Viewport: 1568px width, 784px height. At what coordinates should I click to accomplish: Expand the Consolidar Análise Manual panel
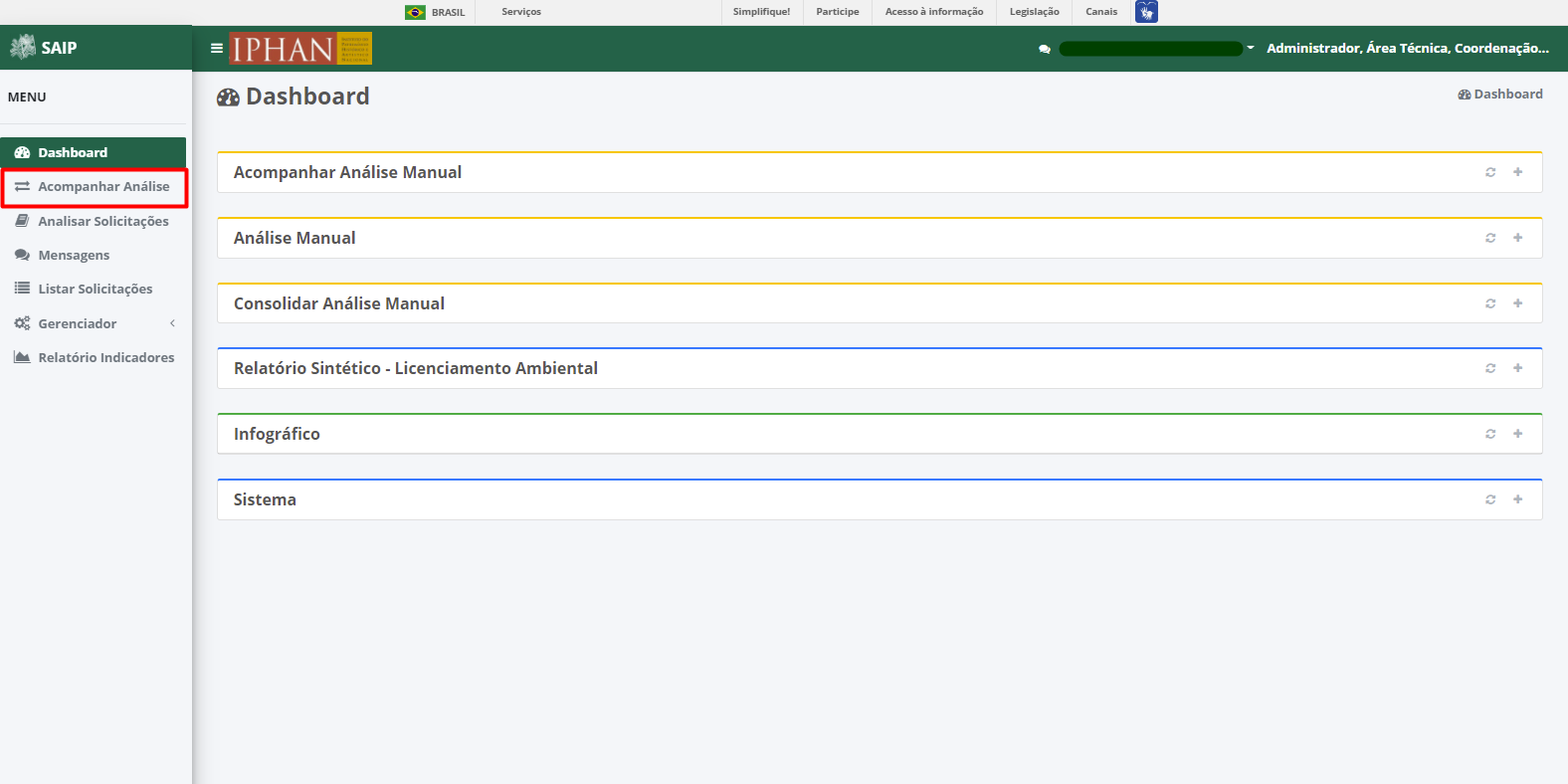tap(1518, 303)
